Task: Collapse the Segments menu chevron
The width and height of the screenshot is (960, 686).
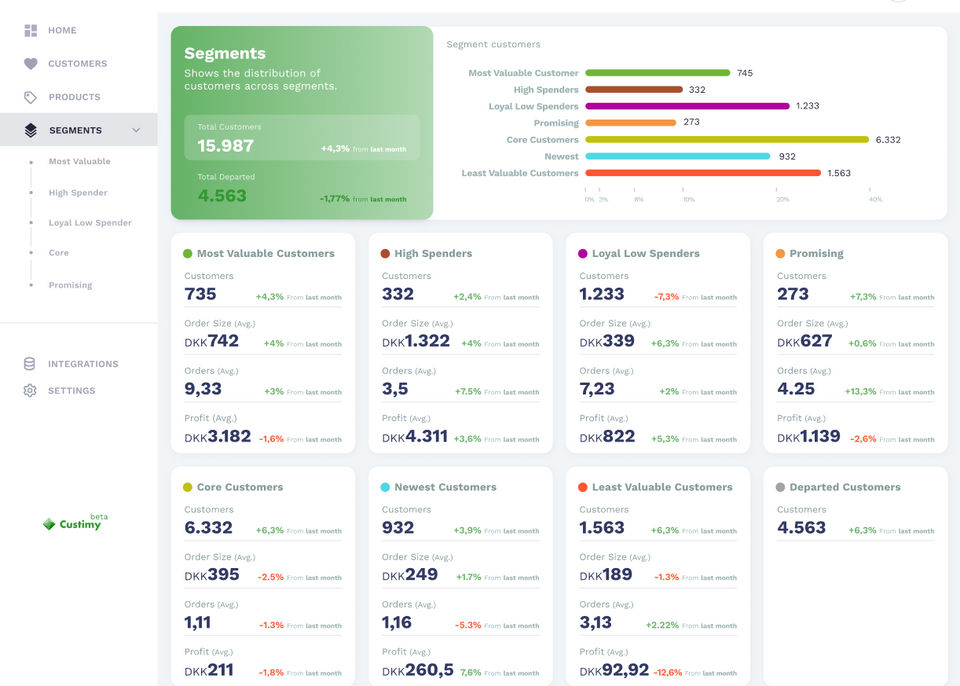Action: tap(136, 130)
